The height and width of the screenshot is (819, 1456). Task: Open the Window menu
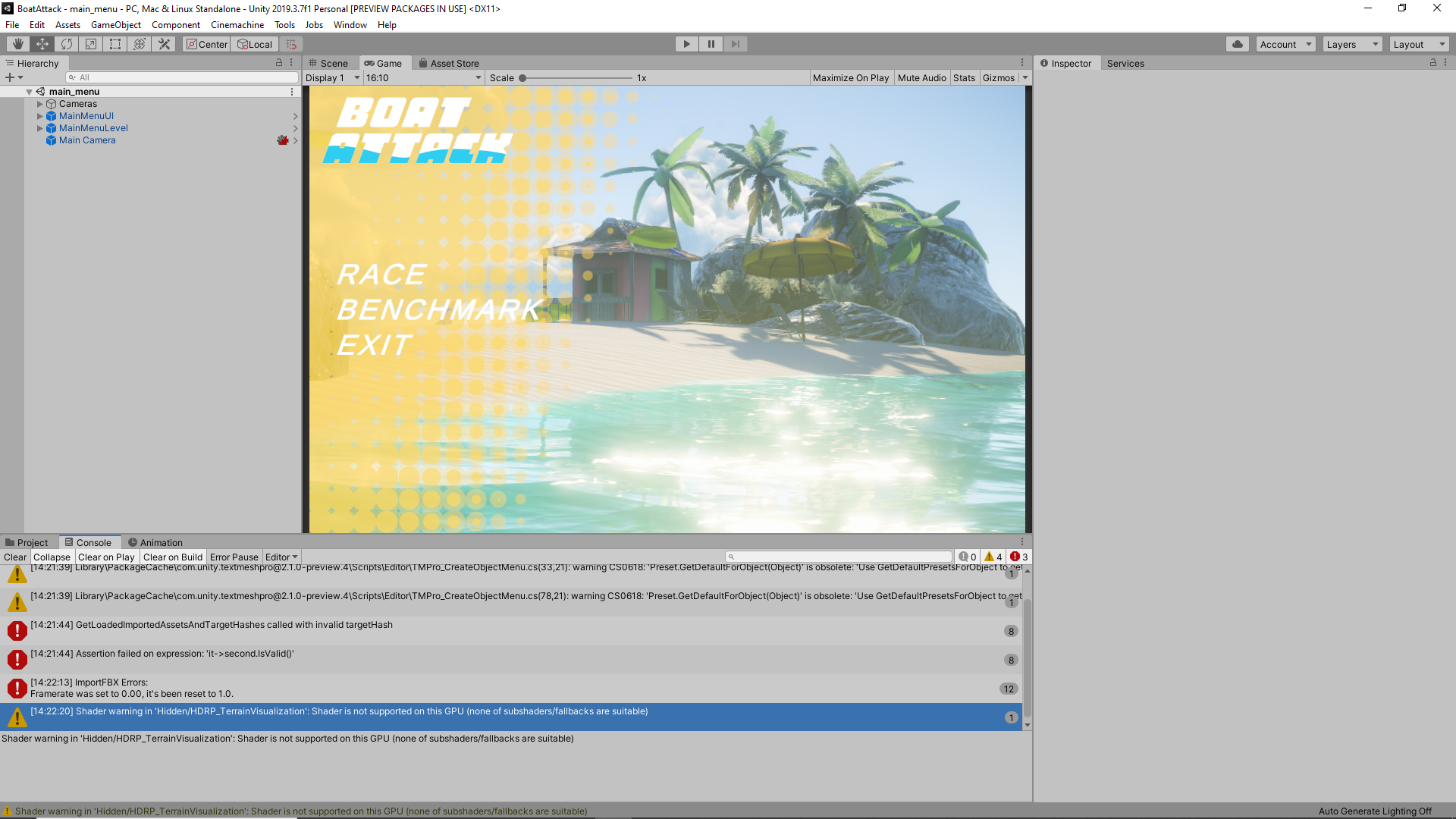click(x=350, y=25)
